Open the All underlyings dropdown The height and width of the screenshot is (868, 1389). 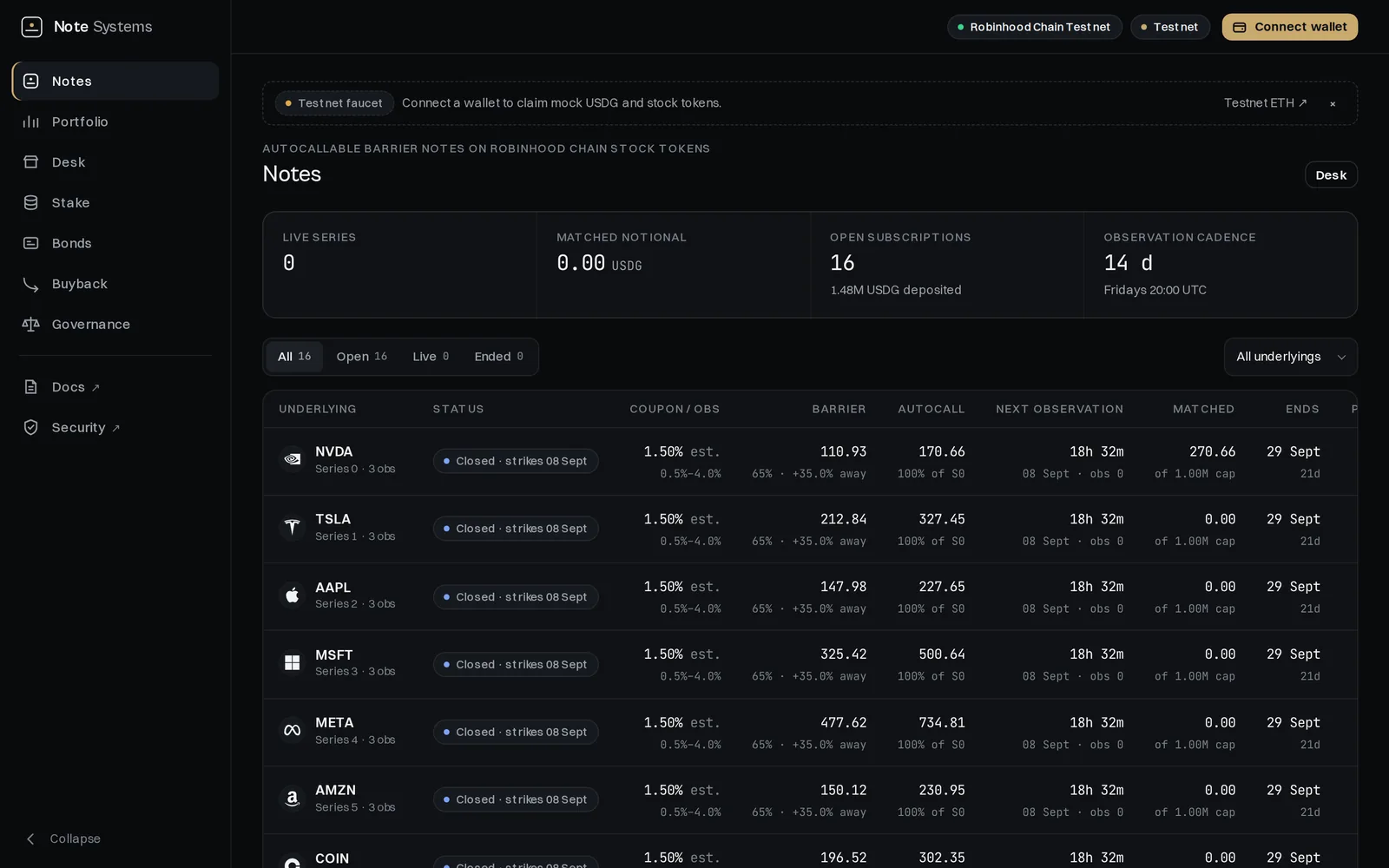1291,357
